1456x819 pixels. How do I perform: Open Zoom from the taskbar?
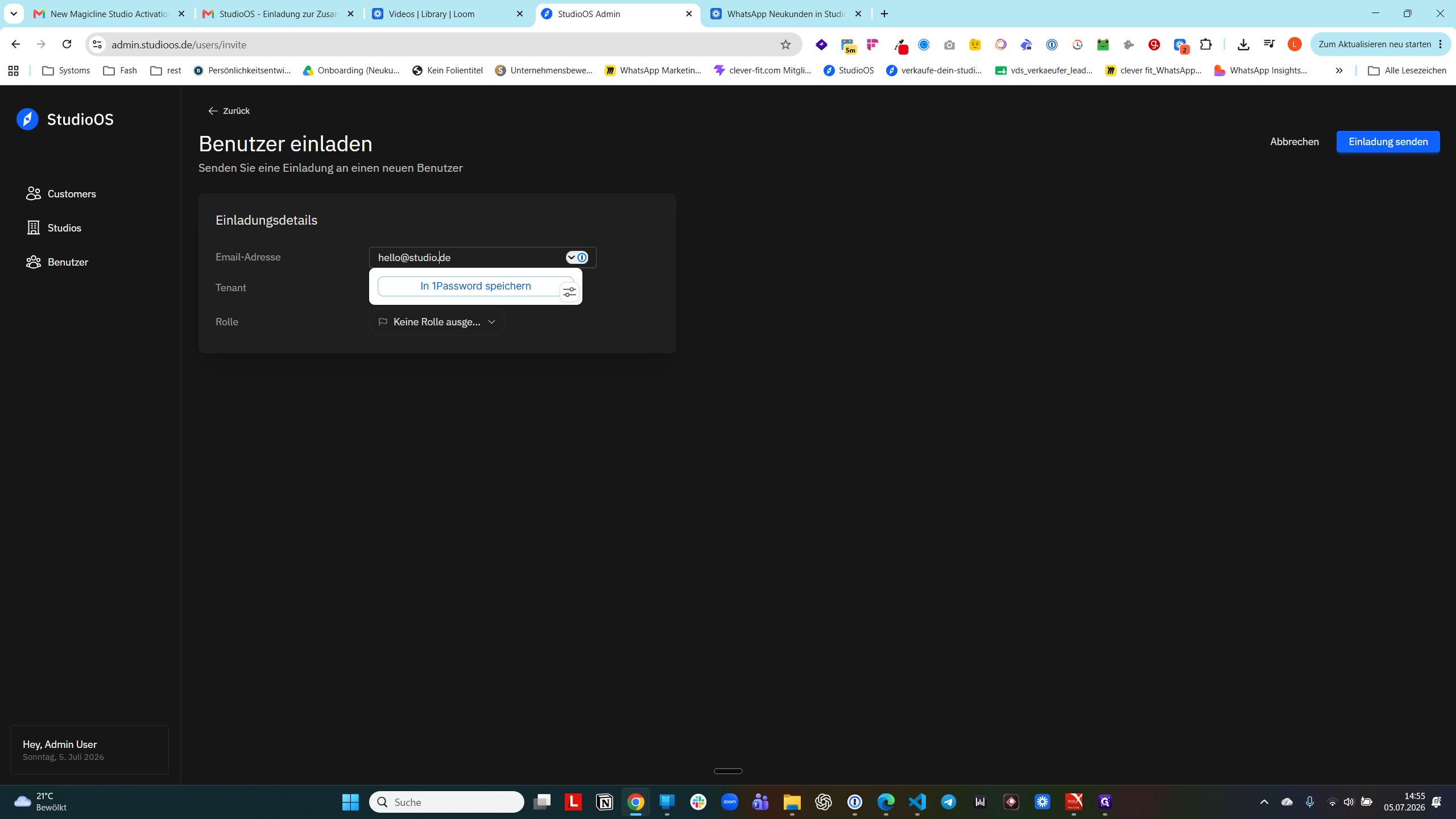tap(730, 802)
